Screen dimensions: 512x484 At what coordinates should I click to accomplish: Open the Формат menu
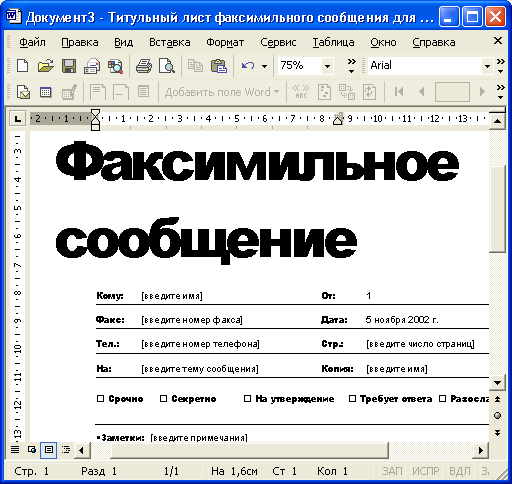click(x=225, y=42)
